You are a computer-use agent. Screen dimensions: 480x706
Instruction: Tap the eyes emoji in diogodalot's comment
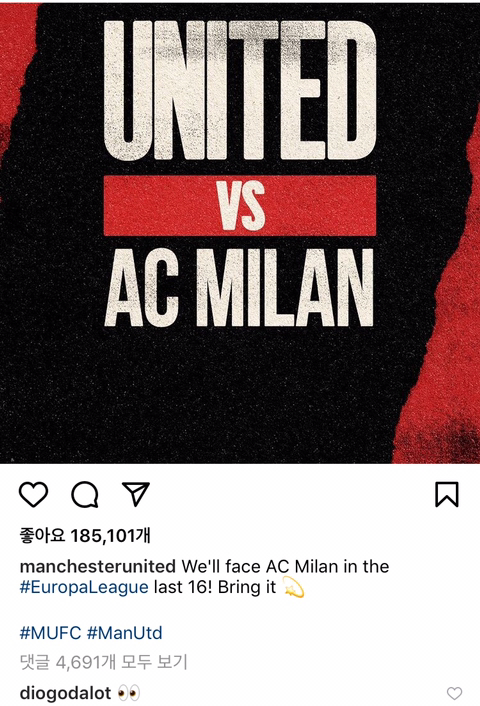click(x=129, y=693)
